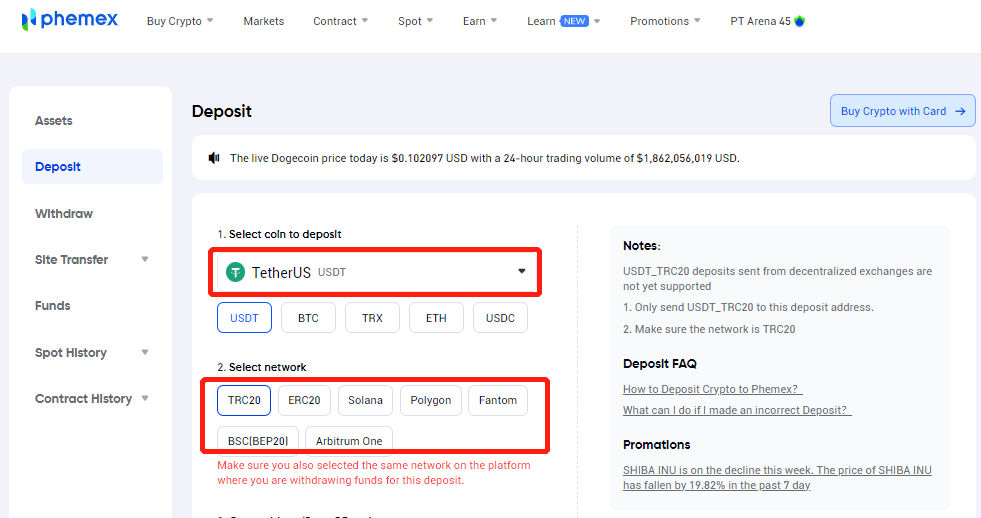Viewport: 981px width, 518px height.
Task: Select the BTC quick coin button
Action: 308,318
